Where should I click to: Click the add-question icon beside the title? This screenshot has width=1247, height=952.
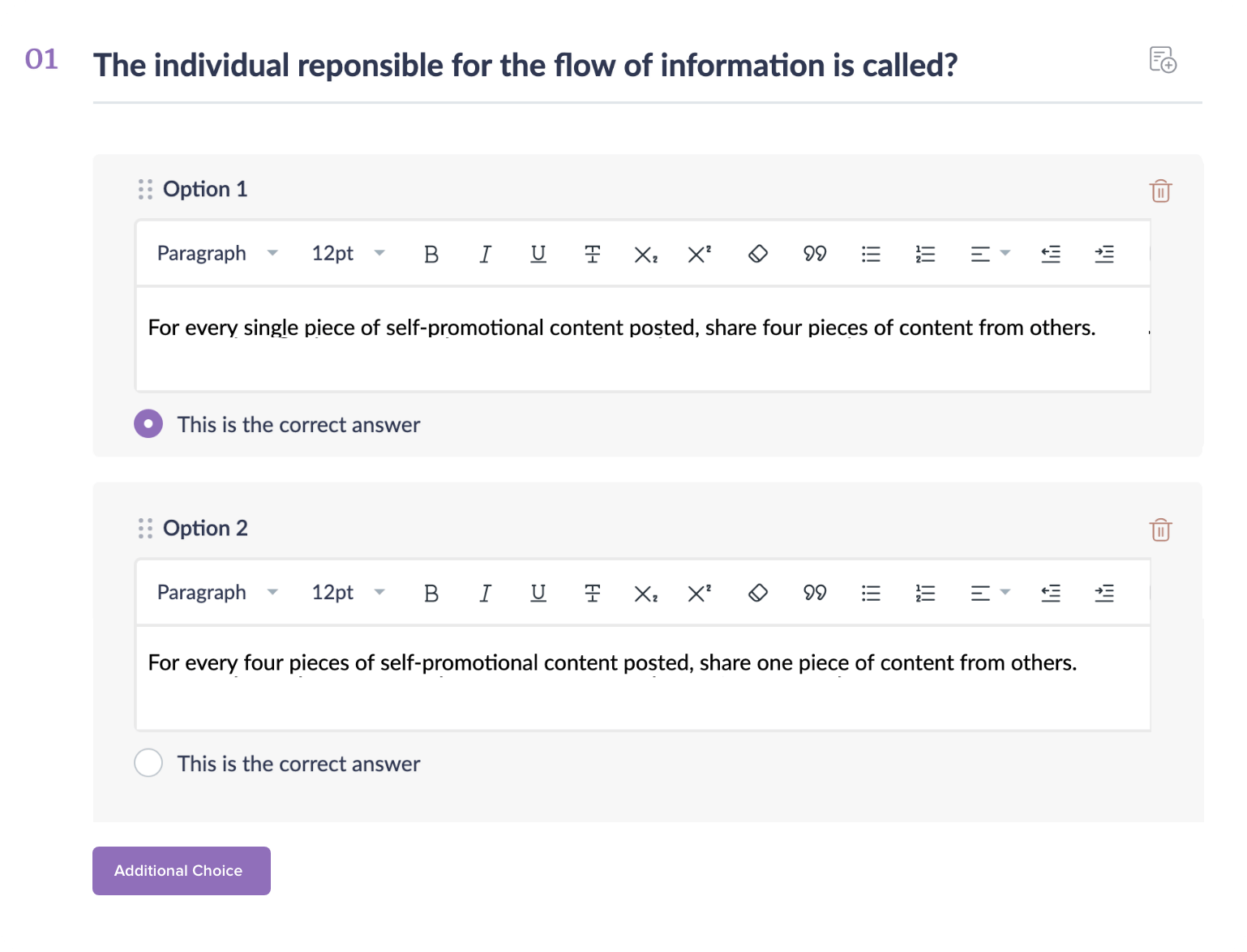1163,60
